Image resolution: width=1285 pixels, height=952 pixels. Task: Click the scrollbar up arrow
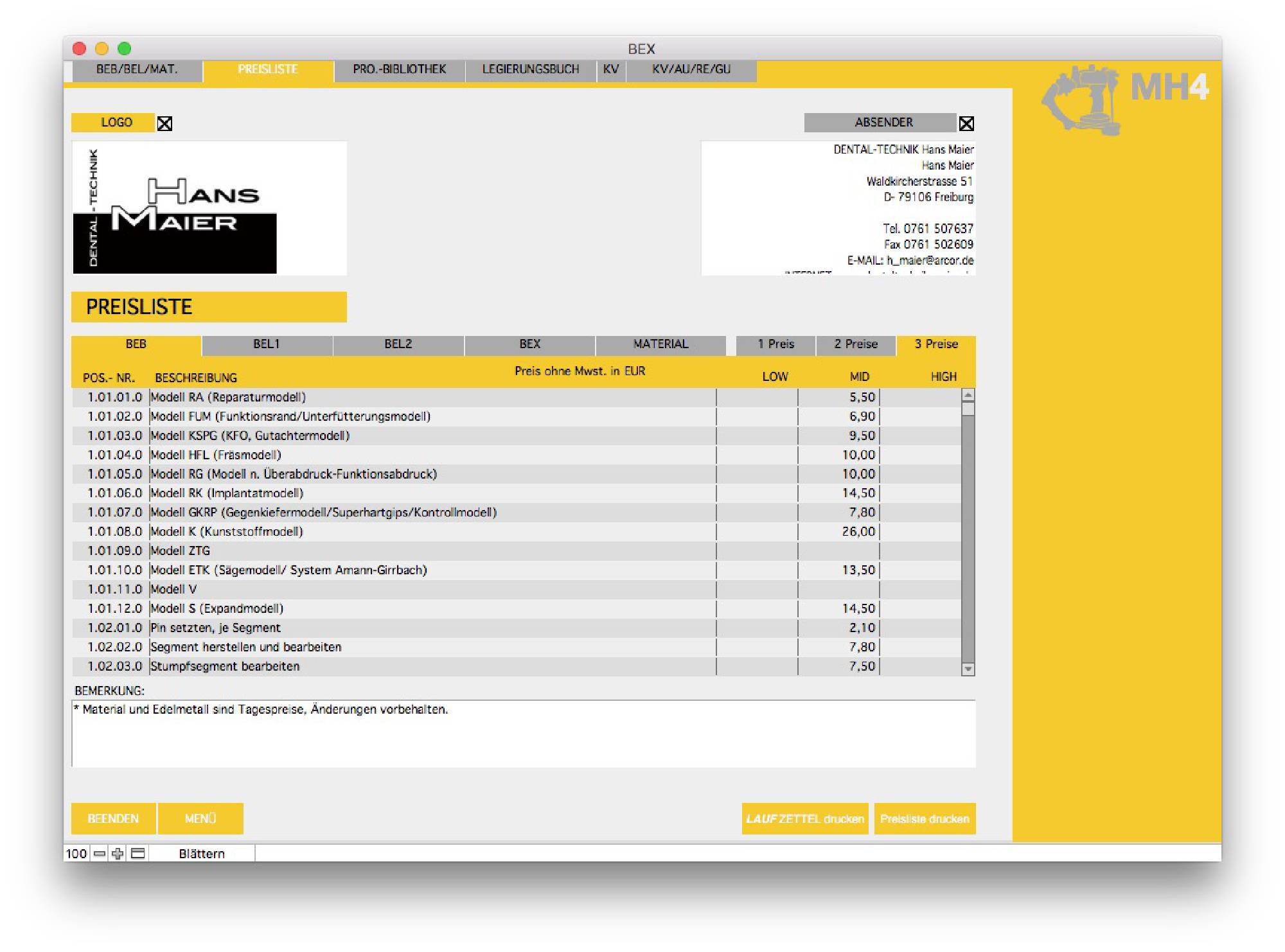point(968,395)
